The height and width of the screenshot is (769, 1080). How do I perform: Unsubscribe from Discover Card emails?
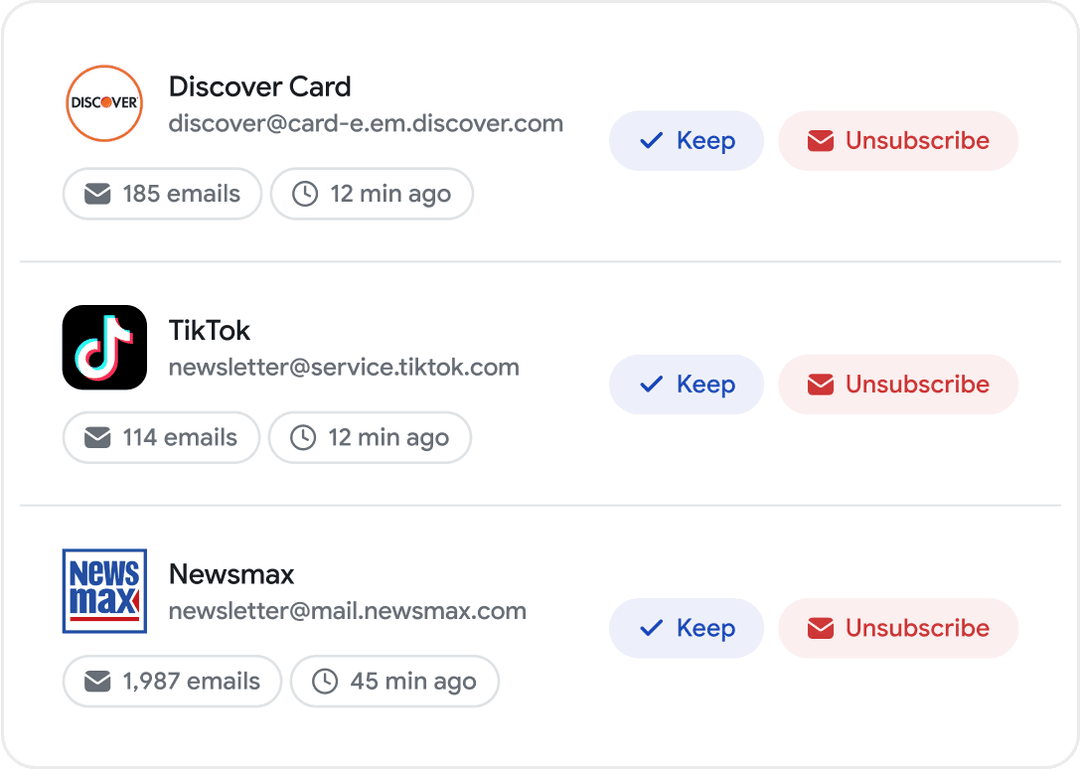(x=898, y=141)
